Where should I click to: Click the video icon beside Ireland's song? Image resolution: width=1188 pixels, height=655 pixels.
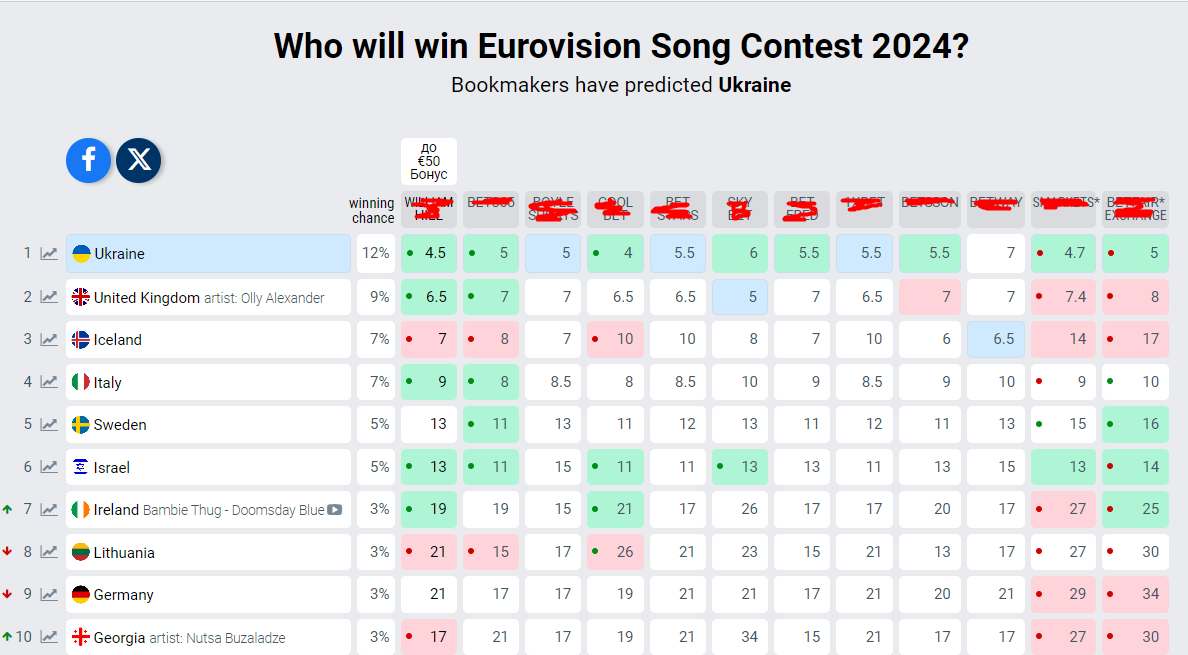click(x=335, y=510)
